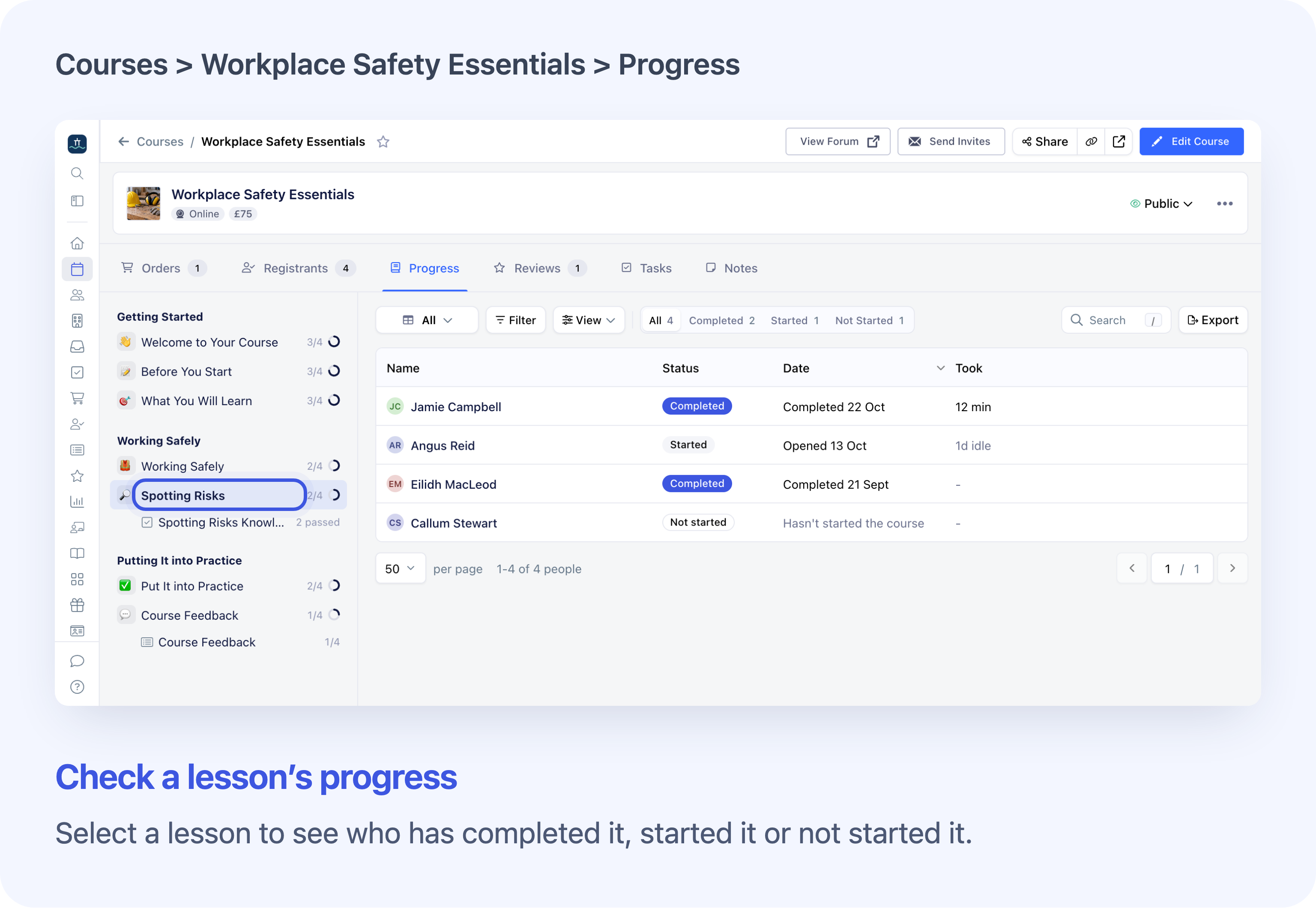The width and height of the screenshot is (1316, 908).
Task: Open the inbox tray icon in the sidebar
Action: (x=77, y=346)
